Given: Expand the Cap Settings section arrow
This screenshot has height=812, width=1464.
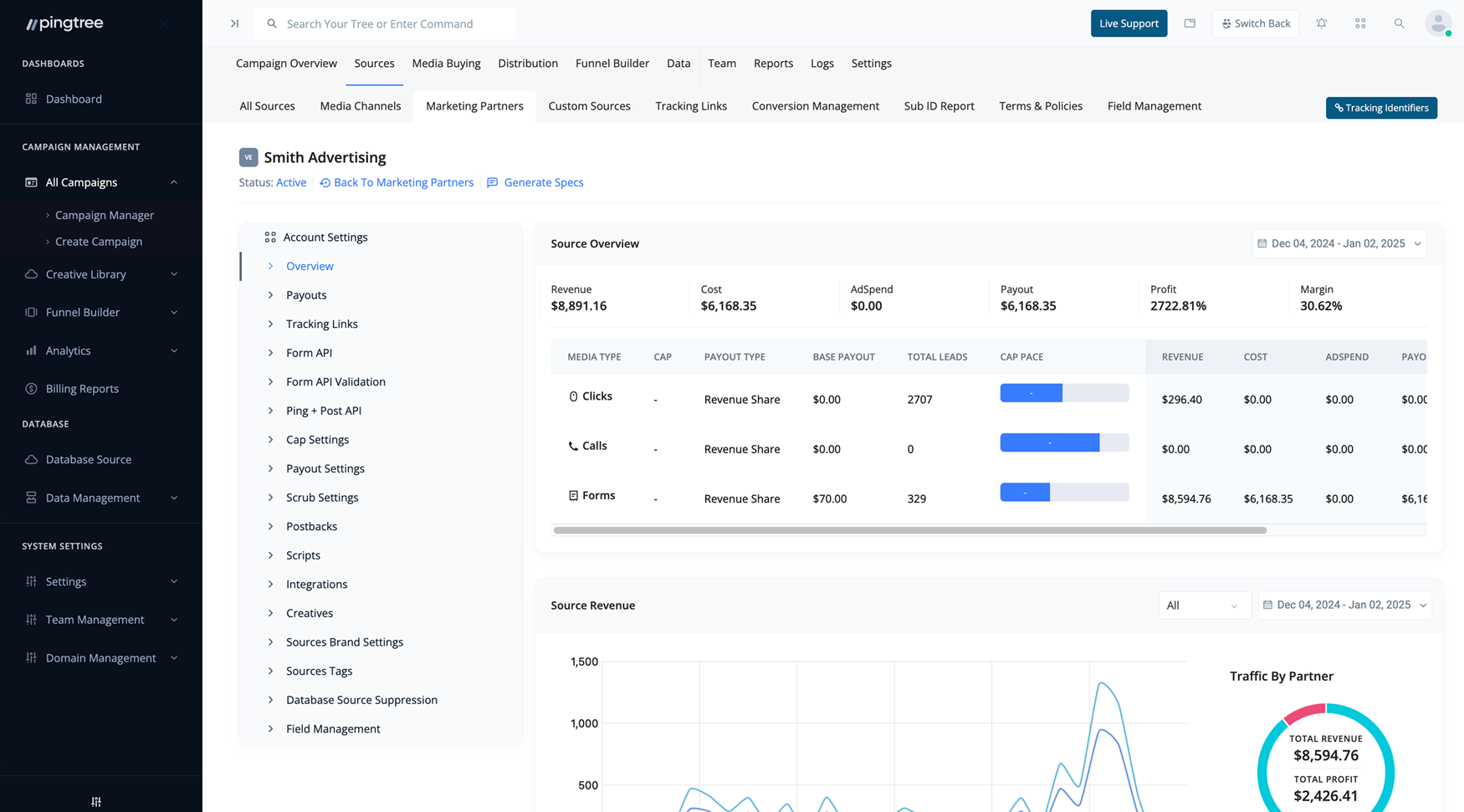Looking at the screenshot, I should point(270,440).
